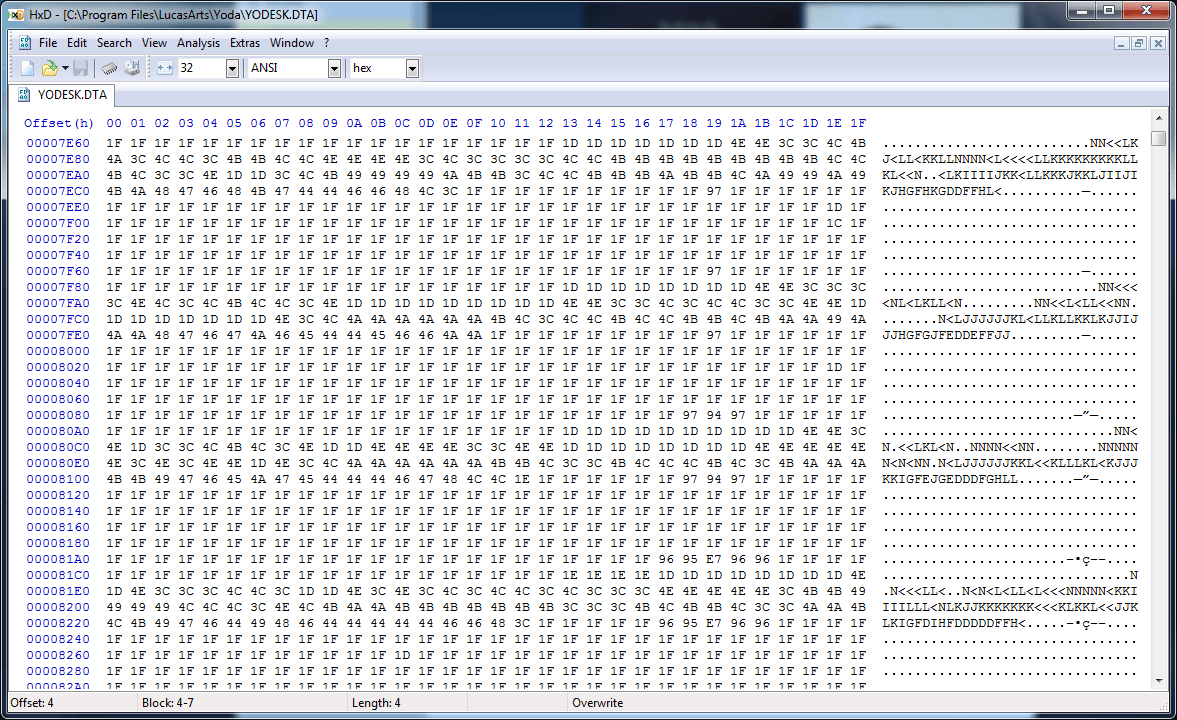
Task: Open the ? help menu
Action: 326,43
